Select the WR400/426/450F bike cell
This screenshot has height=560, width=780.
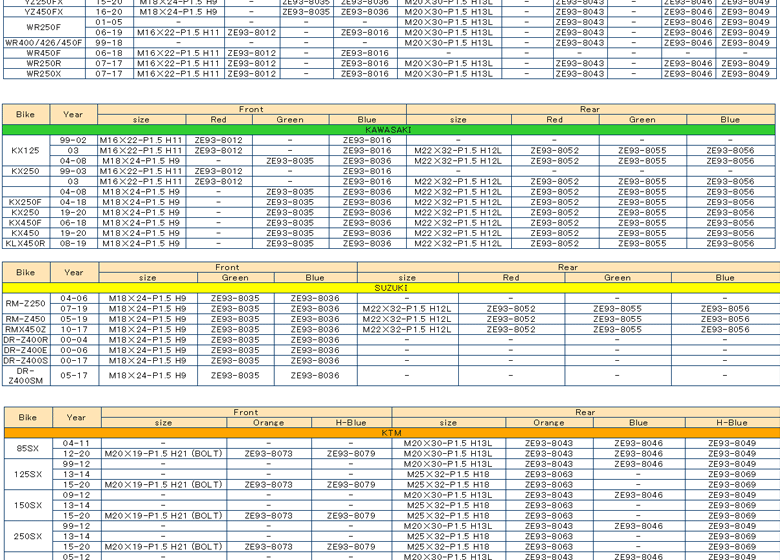click(x=44, y=43)
